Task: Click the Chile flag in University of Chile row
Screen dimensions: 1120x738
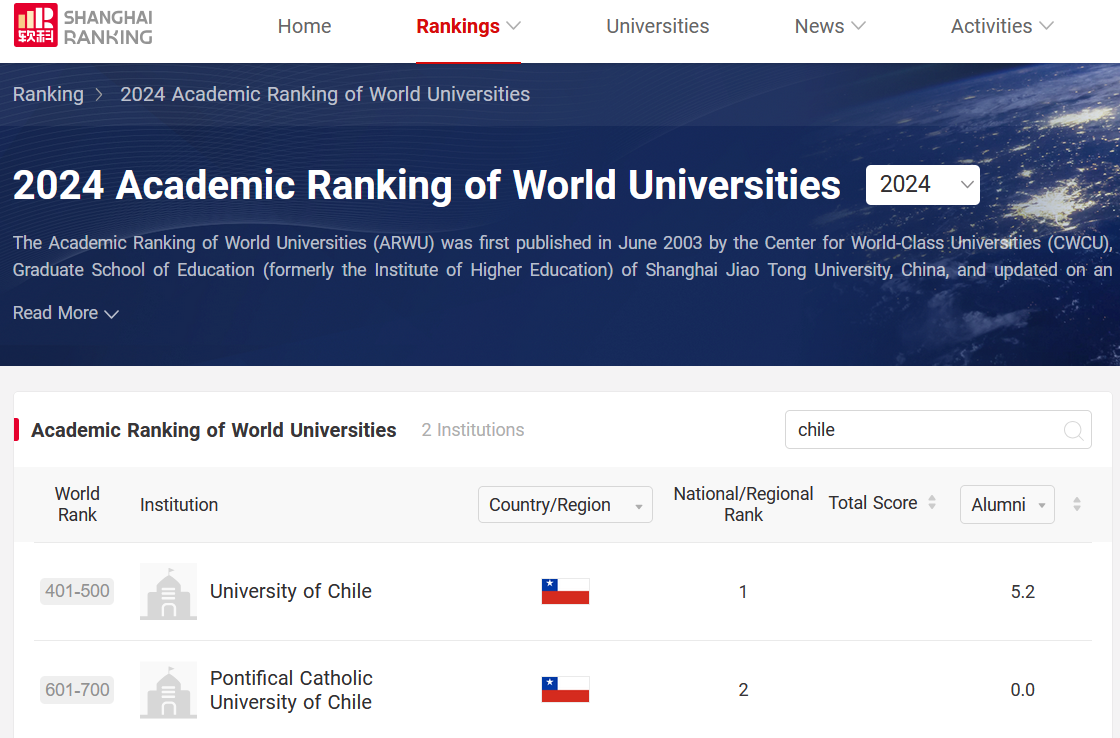Action: coord(565,592)
